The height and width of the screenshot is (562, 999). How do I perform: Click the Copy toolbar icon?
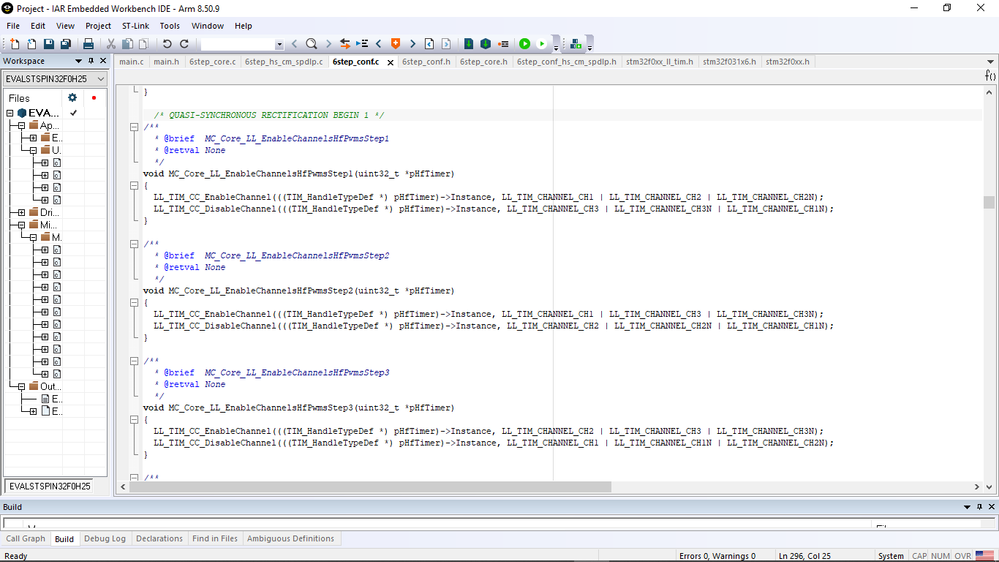(x=127, y=44)
